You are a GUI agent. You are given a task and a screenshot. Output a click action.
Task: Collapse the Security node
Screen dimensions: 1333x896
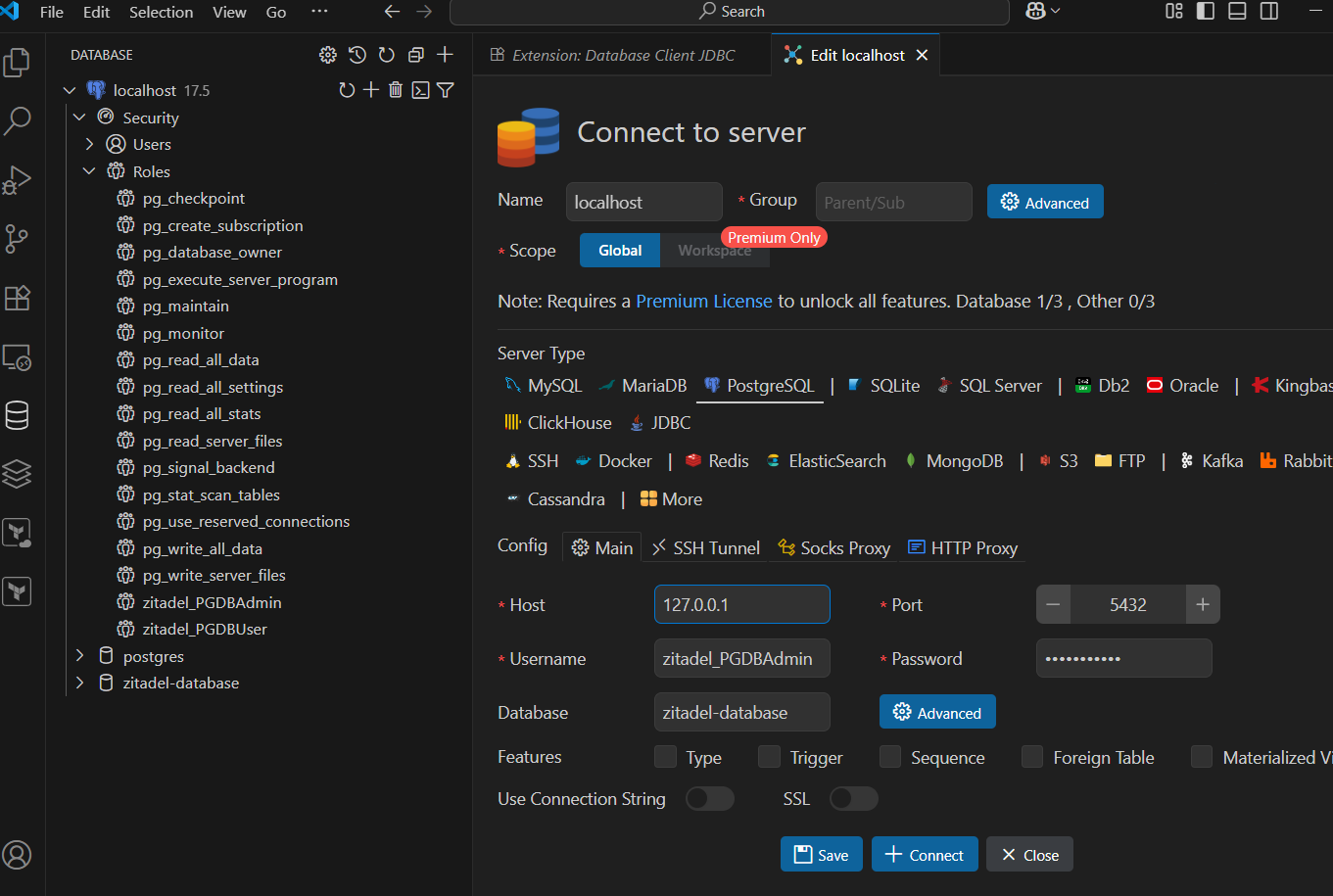click(80, 118)
